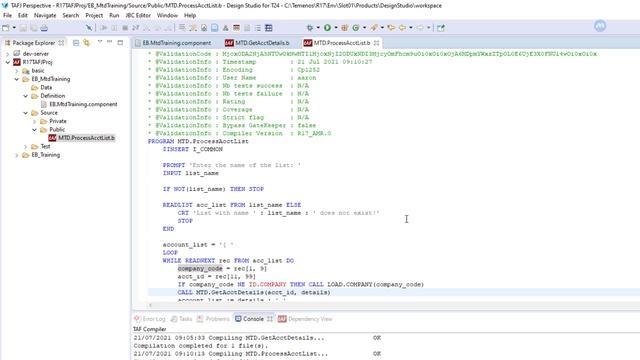Expand the Private folder node
The height and width of the screenshot is (360, 640).
pos(35,121)
